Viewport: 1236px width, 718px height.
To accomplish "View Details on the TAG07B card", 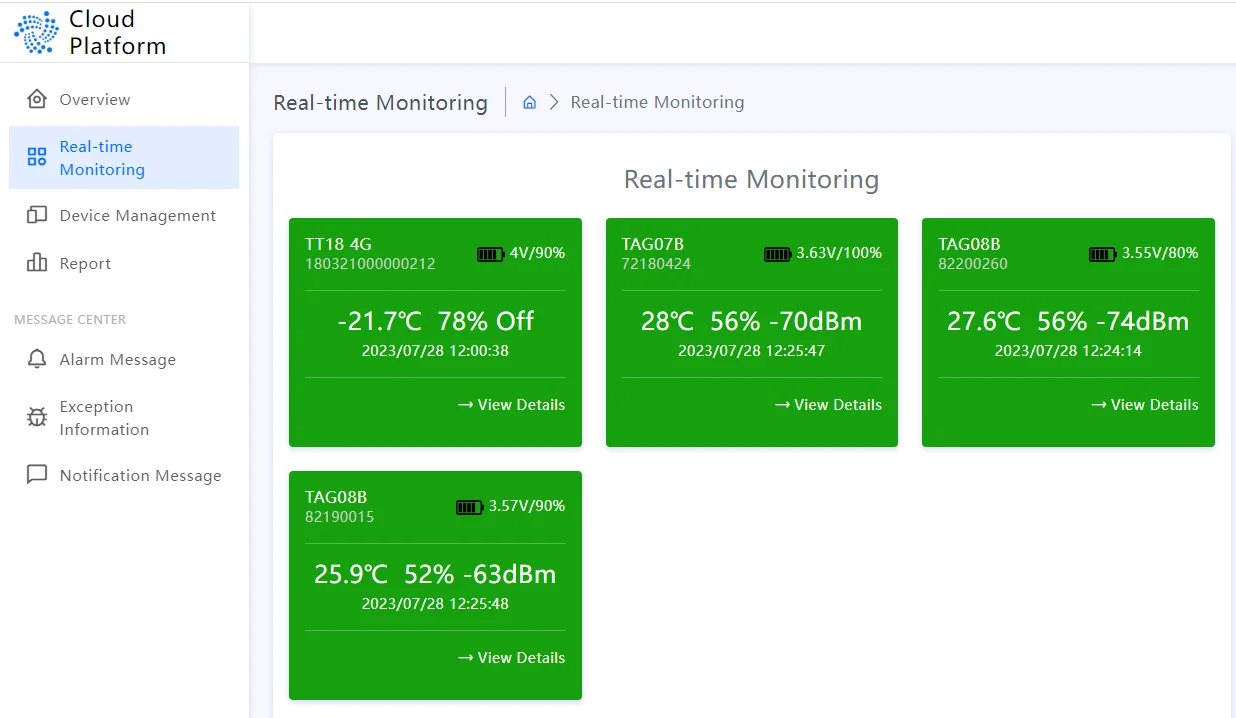I will tap(828, 404).
